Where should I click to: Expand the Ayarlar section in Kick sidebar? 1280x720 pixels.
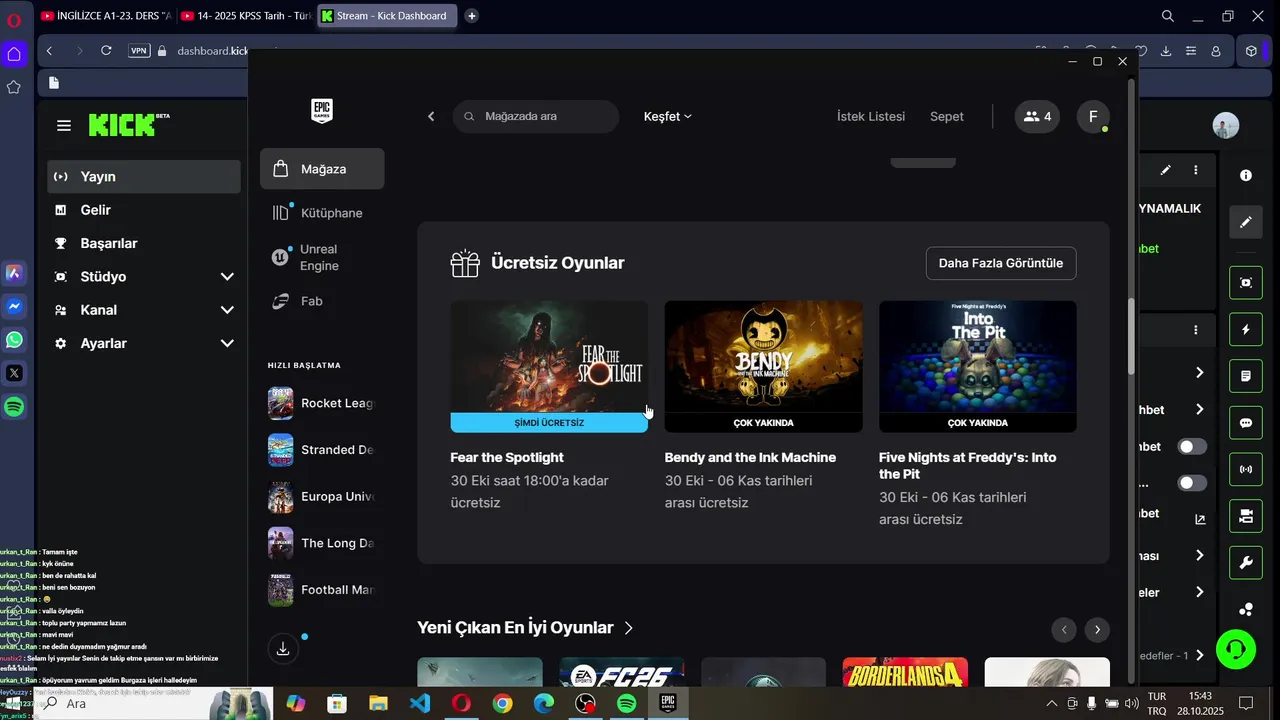click(227, 343)
